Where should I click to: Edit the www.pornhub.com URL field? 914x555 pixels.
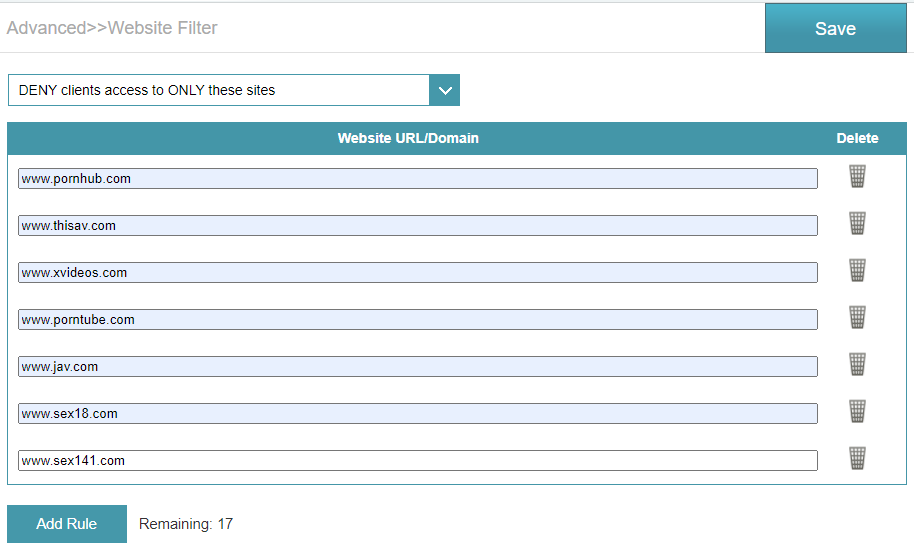pos(417,178)
